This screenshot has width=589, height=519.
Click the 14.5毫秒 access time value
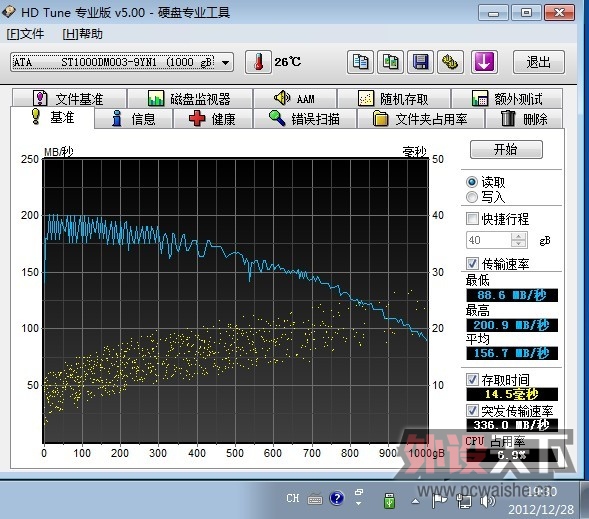click(x=512, y=394)
